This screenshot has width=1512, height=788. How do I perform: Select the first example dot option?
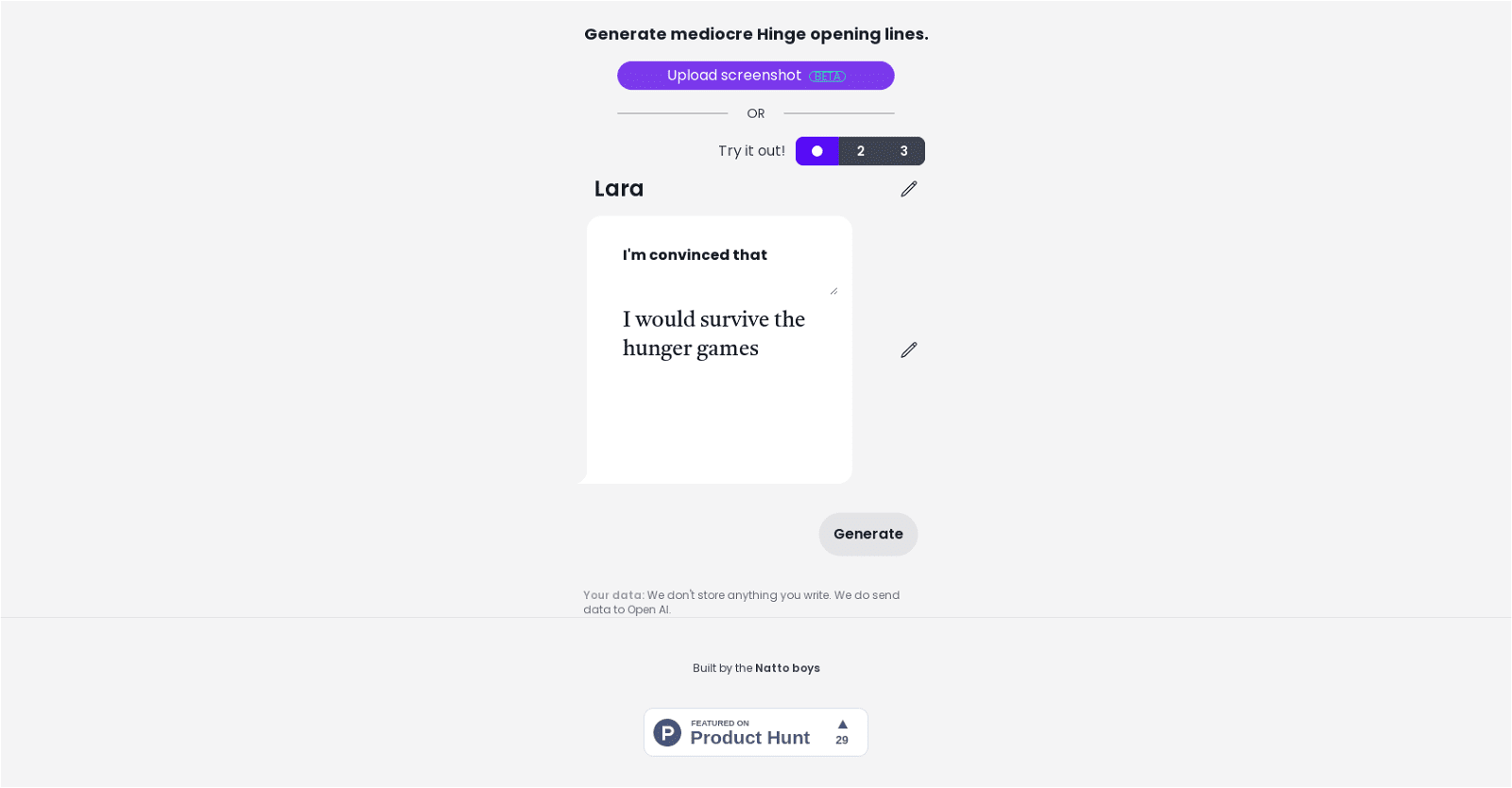(x=817, y=151)
